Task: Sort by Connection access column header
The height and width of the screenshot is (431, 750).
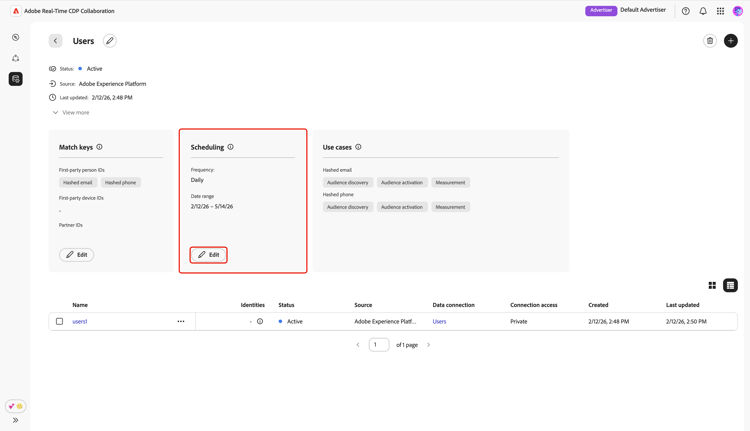Action: (x=534, y=305)
